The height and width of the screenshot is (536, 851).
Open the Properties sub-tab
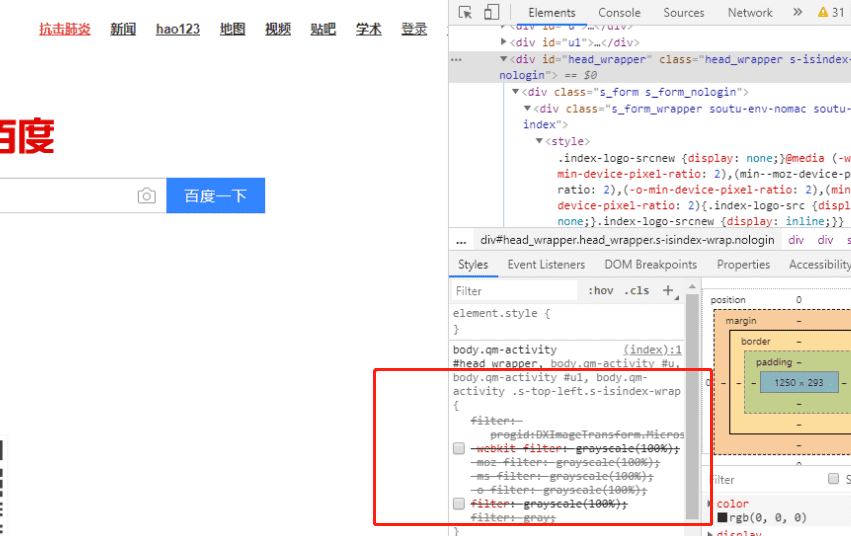743,264
